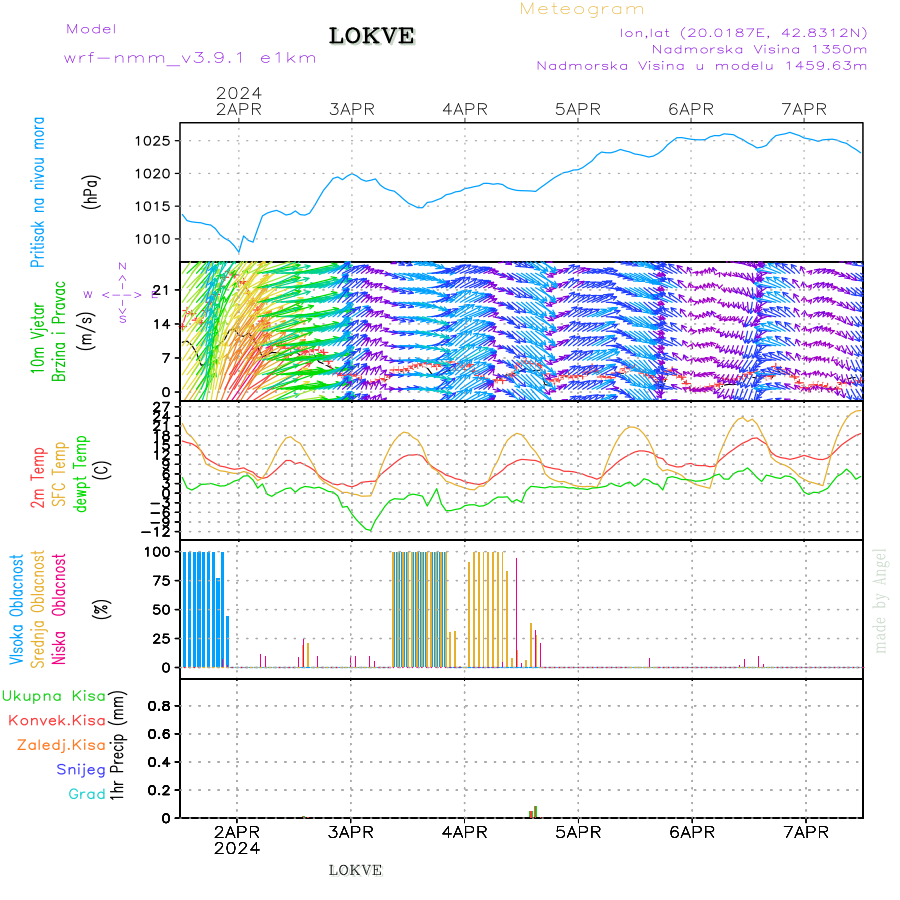Screen dimensions: 900x900
Task: Click "3APR" on the bottom date axis
Action: pyautogui.click(x=351, y=832)
